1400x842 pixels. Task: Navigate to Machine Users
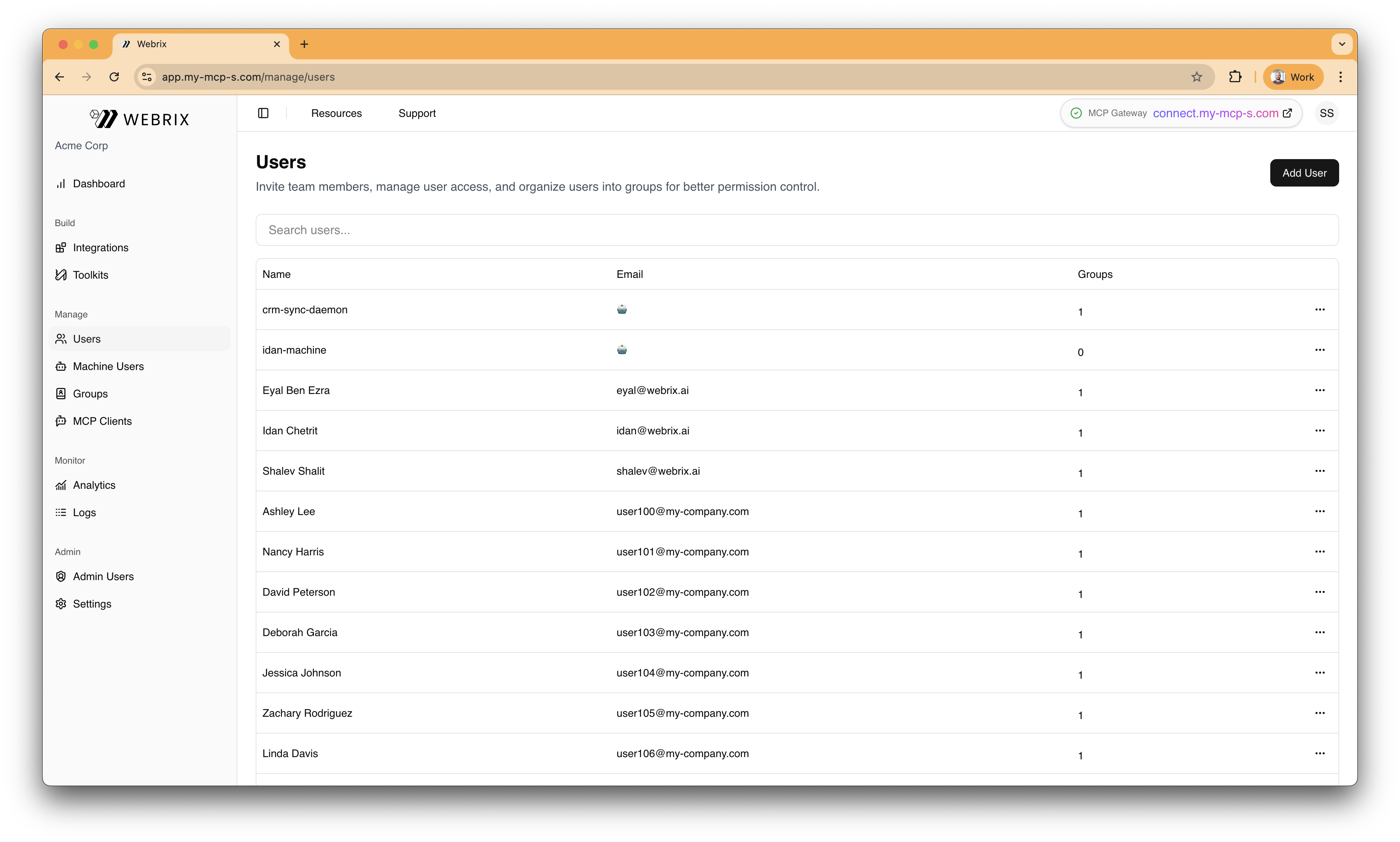(108, 366)
